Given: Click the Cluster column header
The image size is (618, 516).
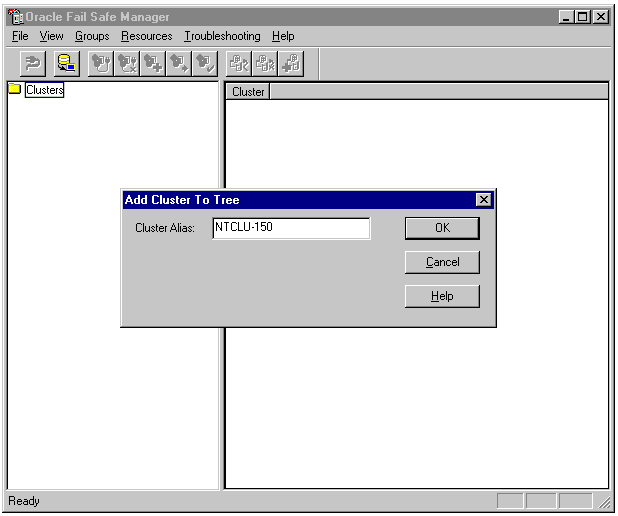Looking at the screenshot, I should pyautogui.click(x=248, y=92).
